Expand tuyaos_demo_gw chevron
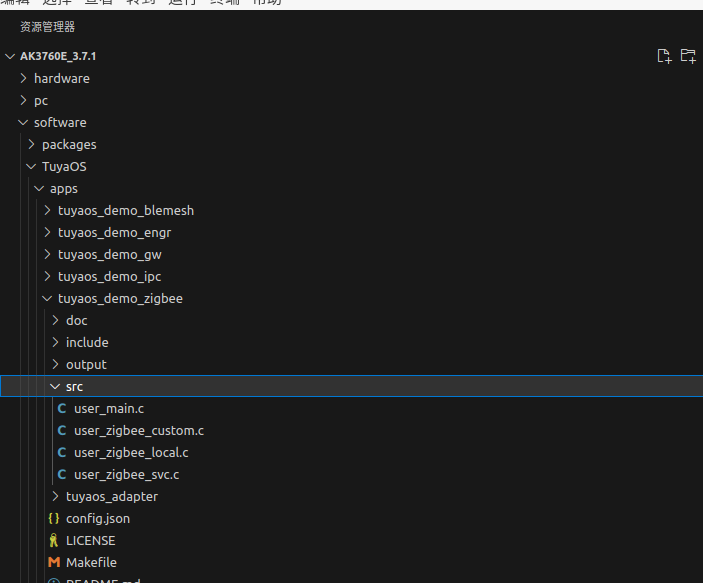Viewport: 703px width, 583px height. [48, 254]
